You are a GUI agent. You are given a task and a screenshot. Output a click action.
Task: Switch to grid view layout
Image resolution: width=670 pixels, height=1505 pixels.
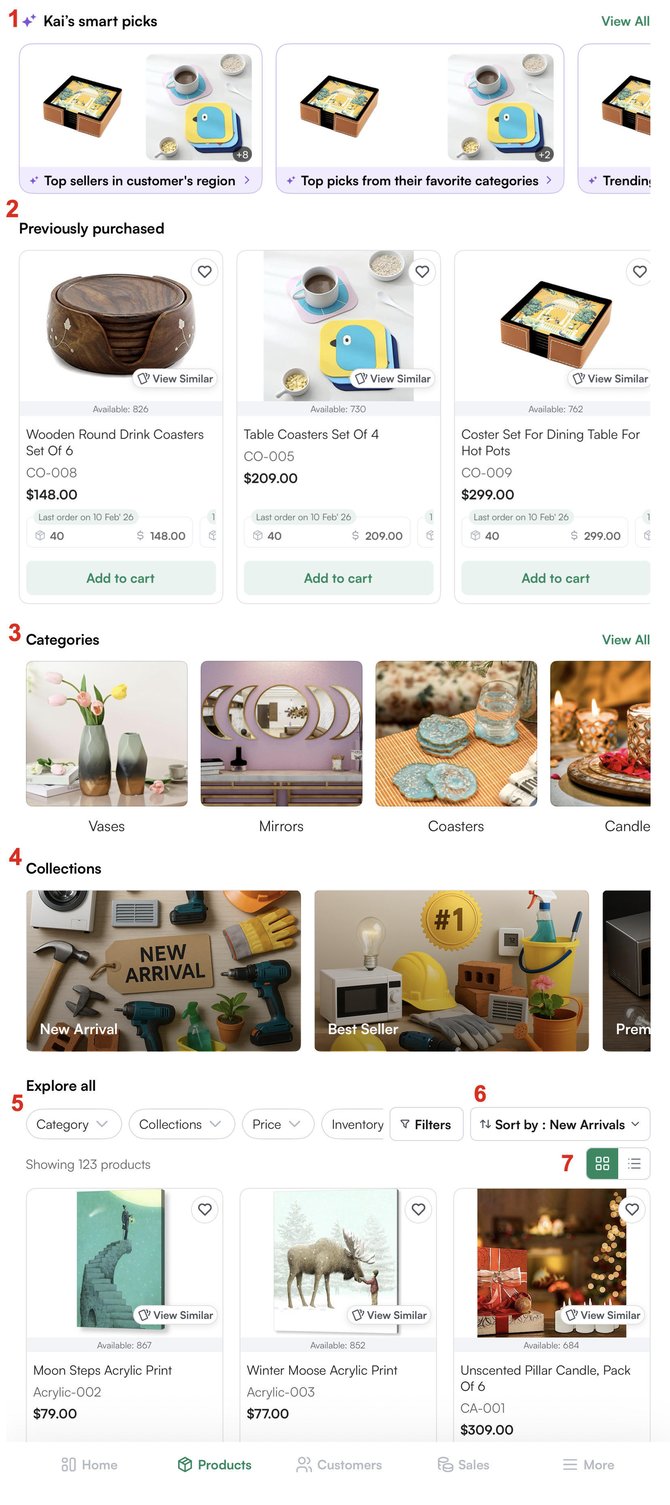[602, 1164]
